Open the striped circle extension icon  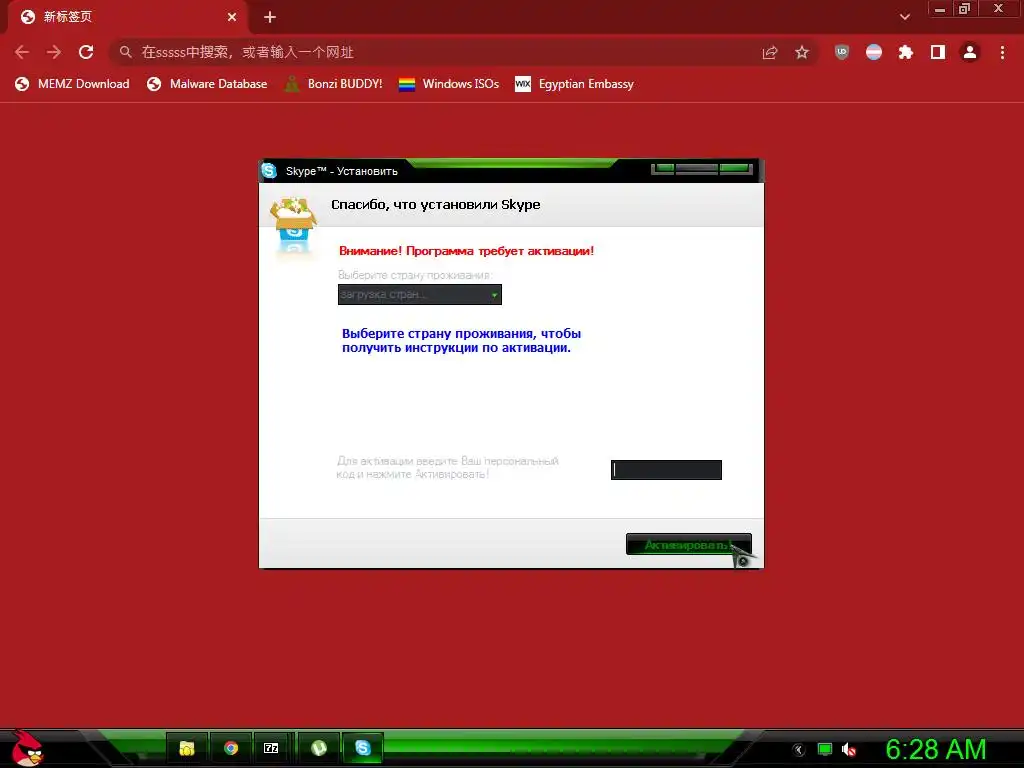click(874, 52)
